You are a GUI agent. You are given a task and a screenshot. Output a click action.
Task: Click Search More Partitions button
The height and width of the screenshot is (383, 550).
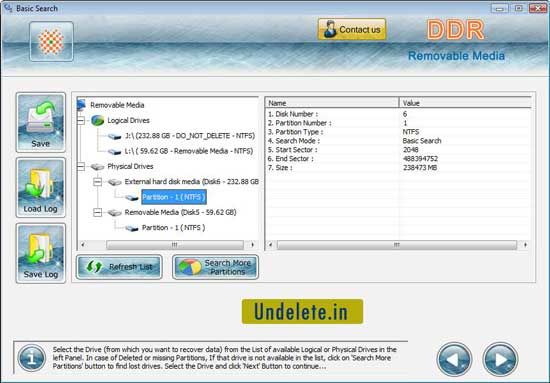(215, 267)
